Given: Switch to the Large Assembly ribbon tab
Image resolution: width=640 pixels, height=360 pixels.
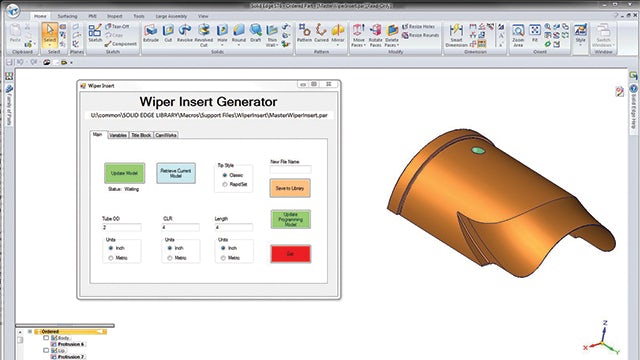Looking at the screenshot, I should pyautogui.click(x=171, y=16).
